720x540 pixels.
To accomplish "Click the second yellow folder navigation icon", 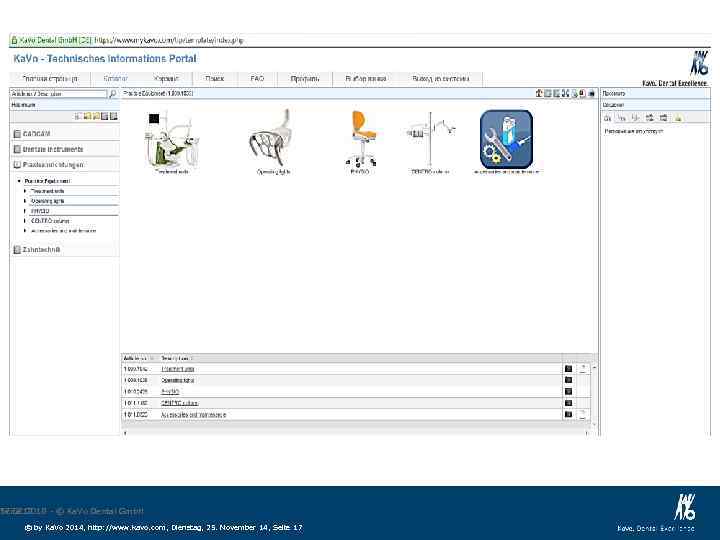I will [x=96, y=117].
